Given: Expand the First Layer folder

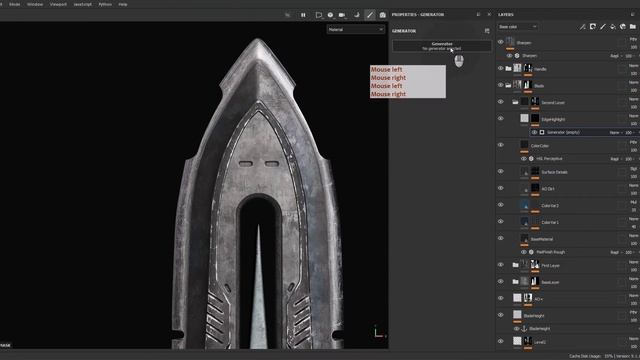Looking at the screenshot, I should point(516,265).
